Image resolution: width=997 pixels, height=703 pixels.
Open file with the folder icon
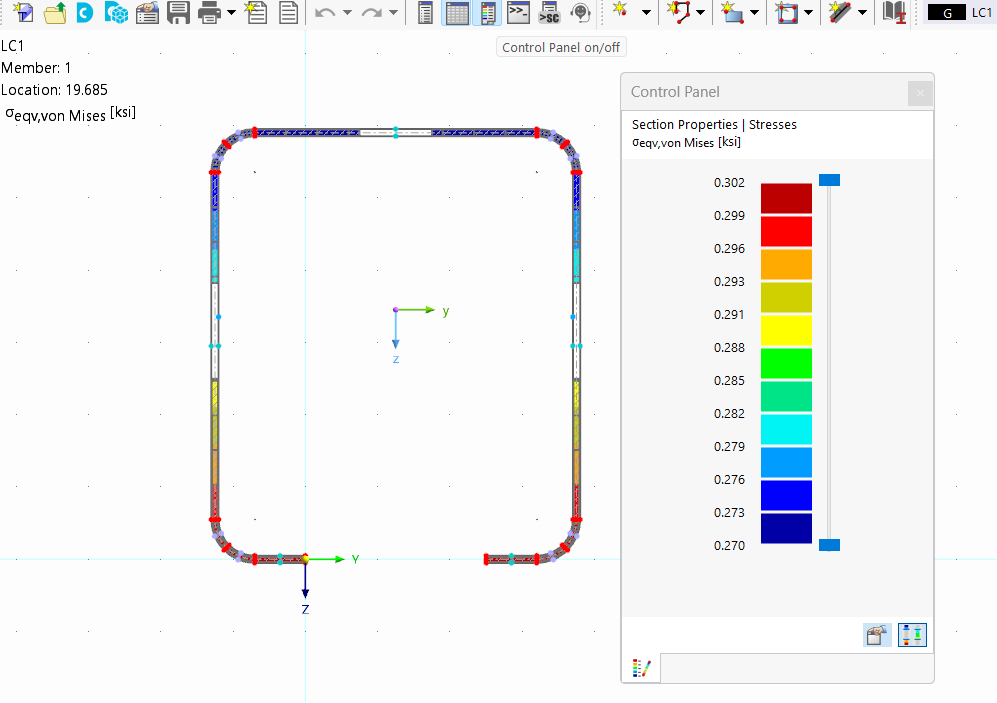tap(55, 13)
